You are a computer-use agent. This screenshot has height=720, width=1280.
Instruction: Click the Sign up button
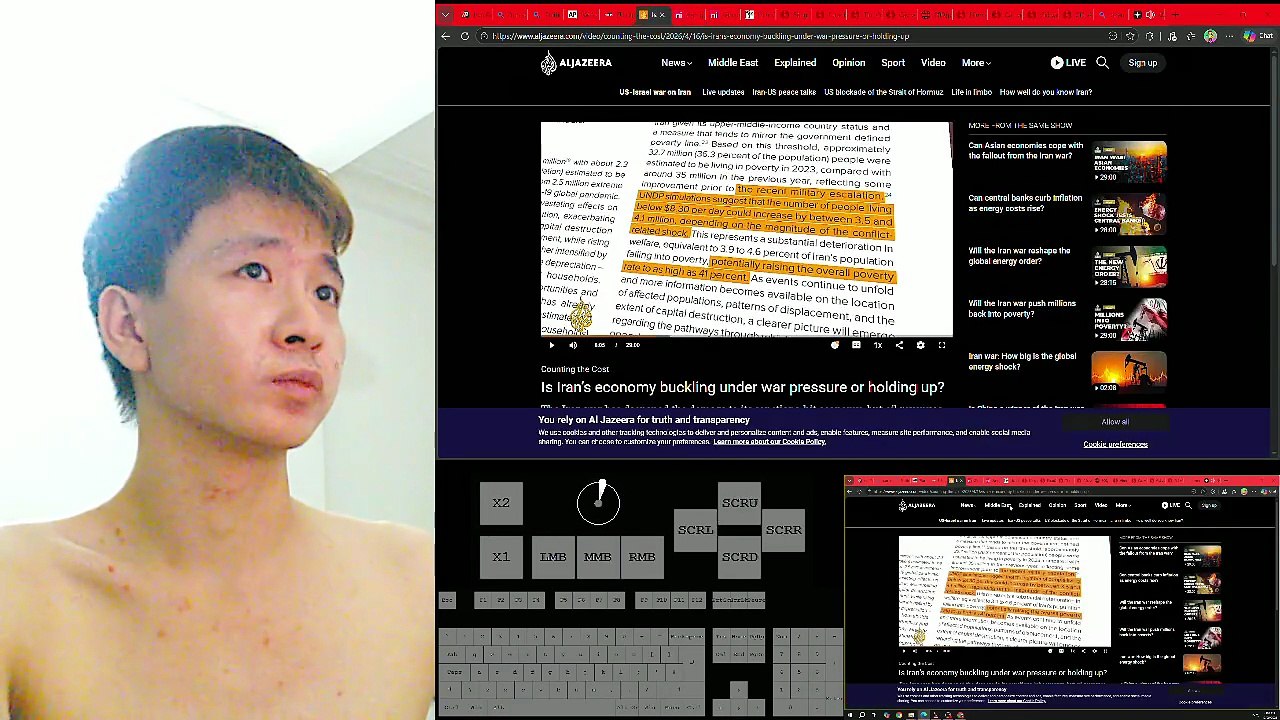(1142, 63)
